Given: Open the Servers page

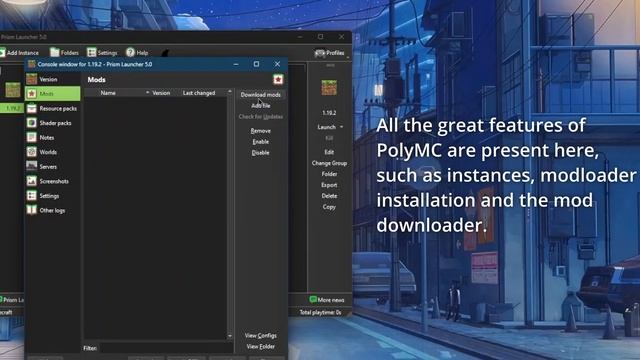Looking at the screenshot, I should tap(53, 167).
